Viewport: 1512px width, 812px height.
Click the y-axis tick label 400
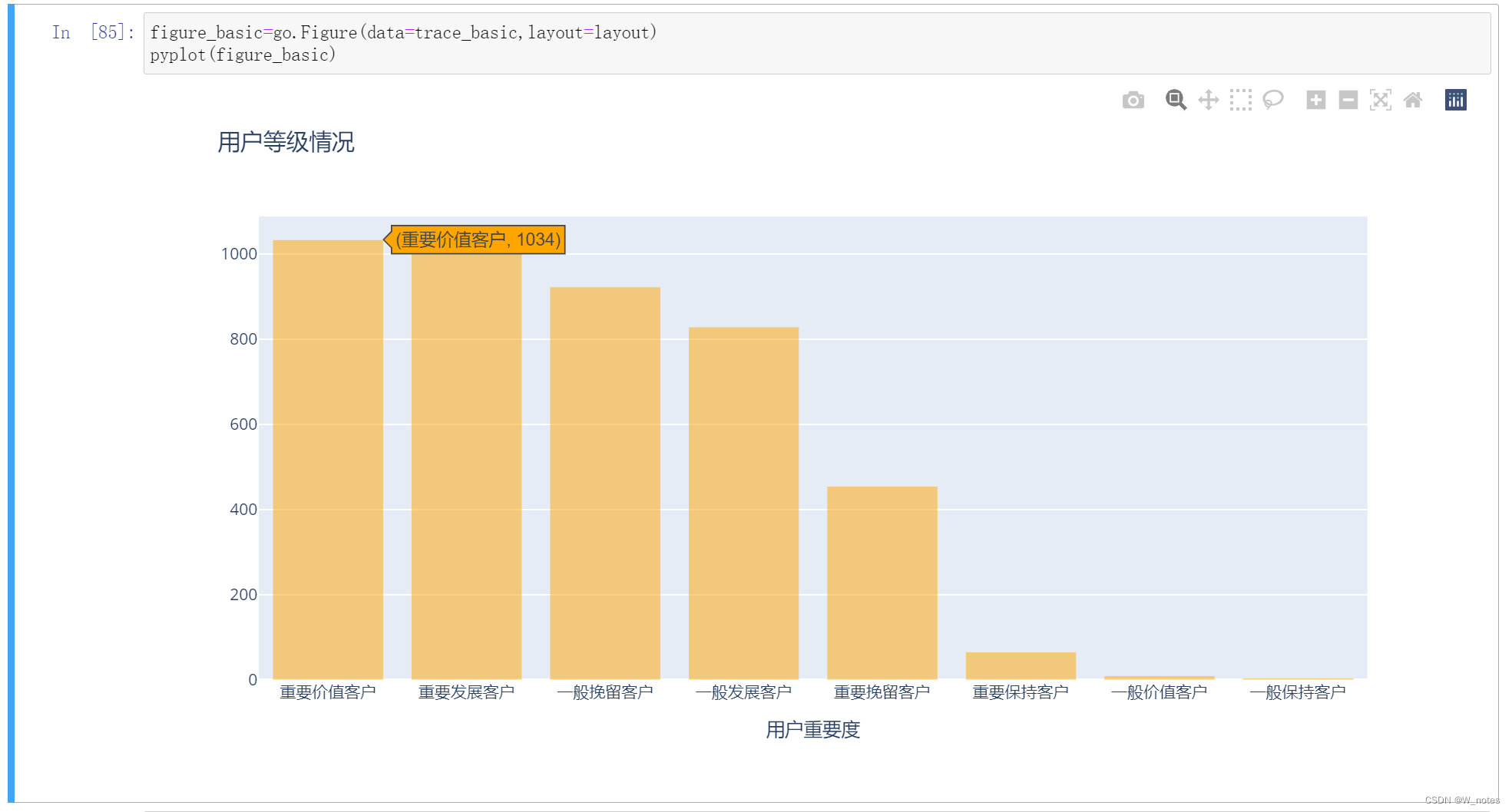pos(243,510)
